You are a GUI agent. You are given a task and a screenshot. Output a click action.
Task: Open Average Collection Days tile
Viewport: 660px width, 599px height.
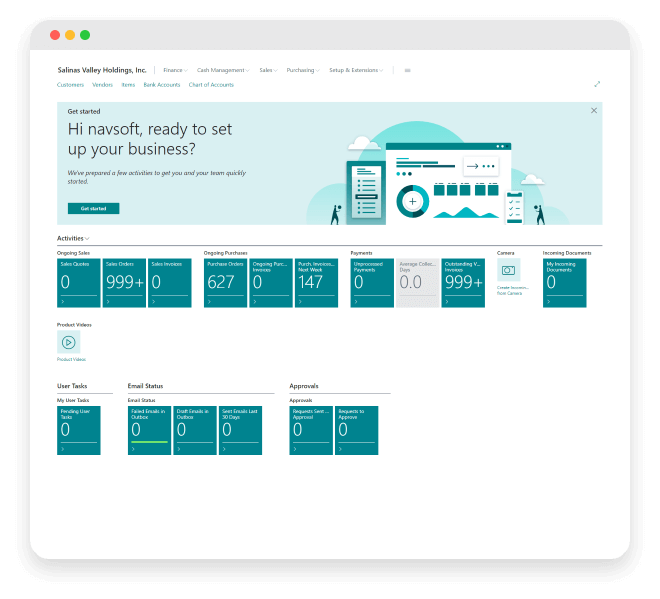coord(418,283)
